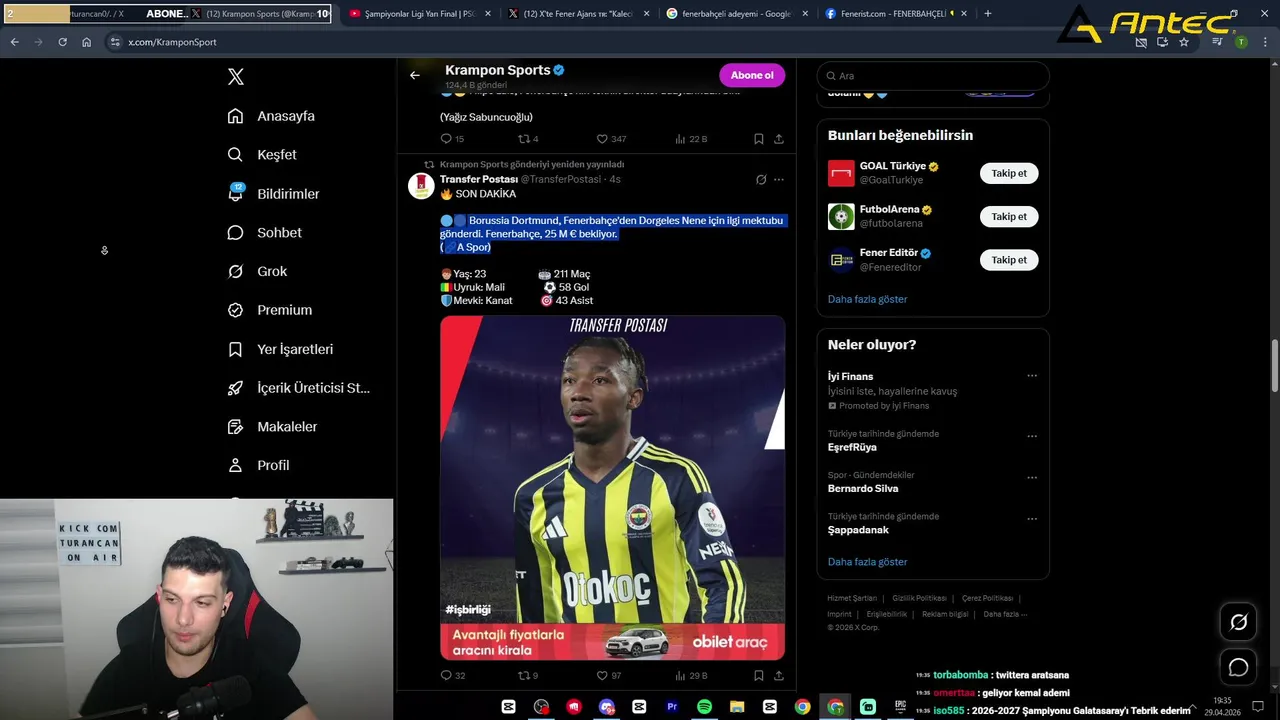View analytics showing 22 B views

691,139
